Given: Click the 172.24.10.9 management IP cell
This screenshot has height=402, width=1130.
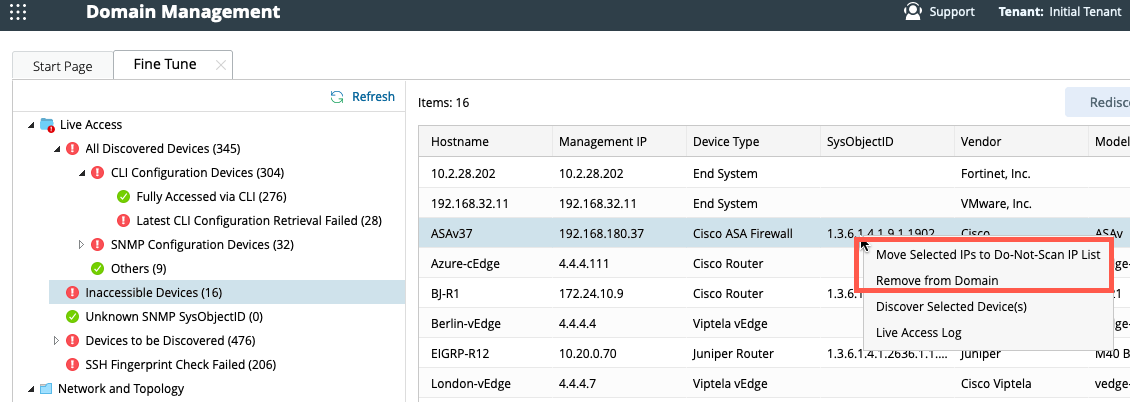Looking at the screenshot, I should point(589,293).
